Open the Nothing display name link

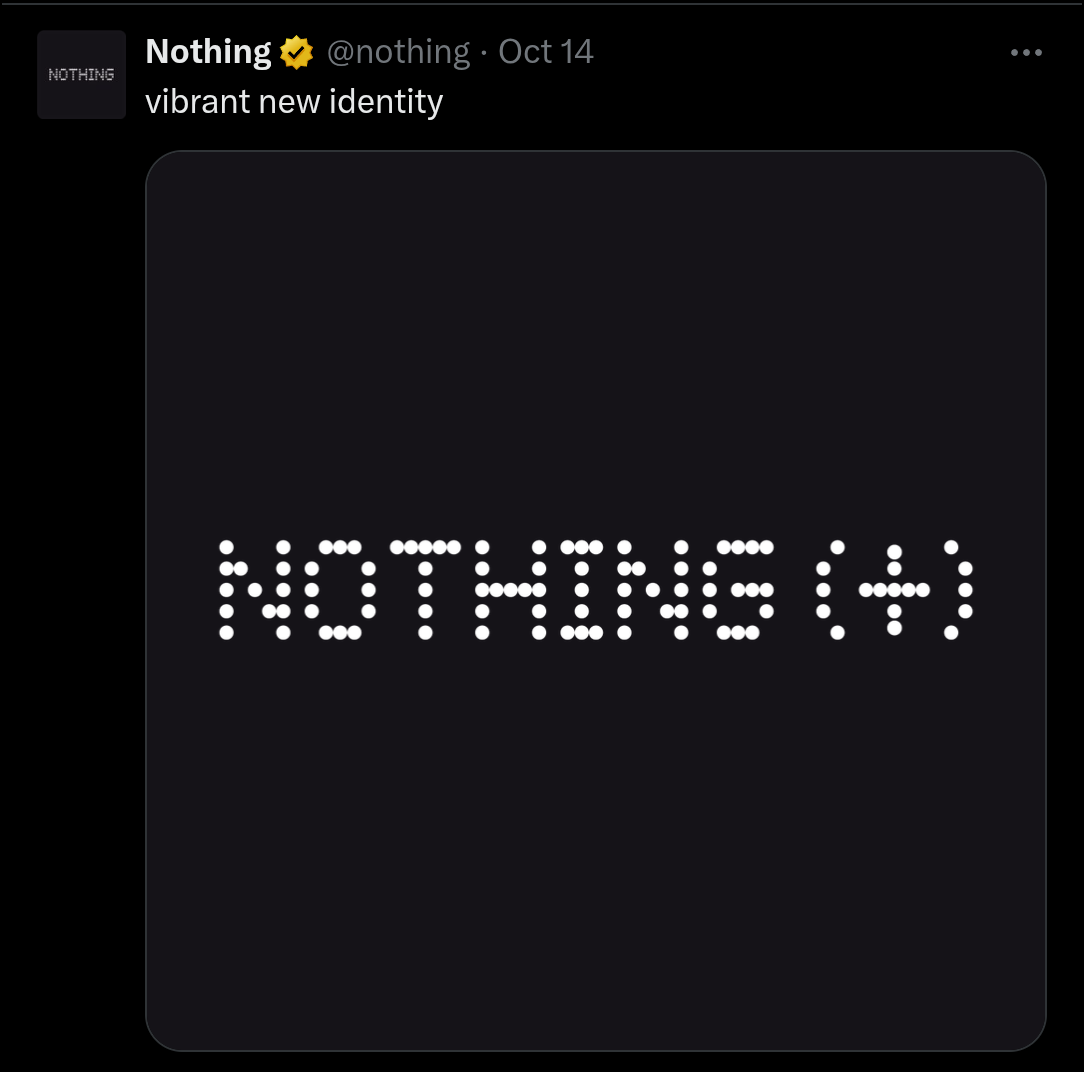[x=208, y=52]
